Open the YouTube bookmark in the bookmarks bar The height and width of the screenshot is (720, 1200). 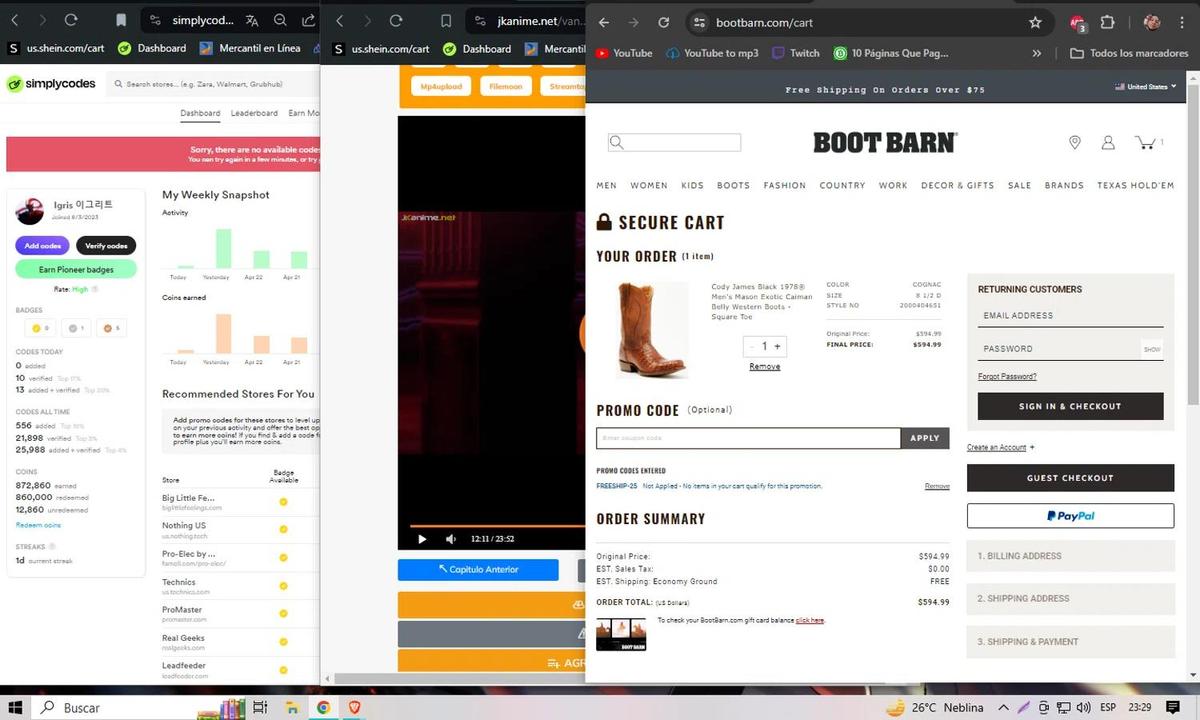tap(623, 53)
